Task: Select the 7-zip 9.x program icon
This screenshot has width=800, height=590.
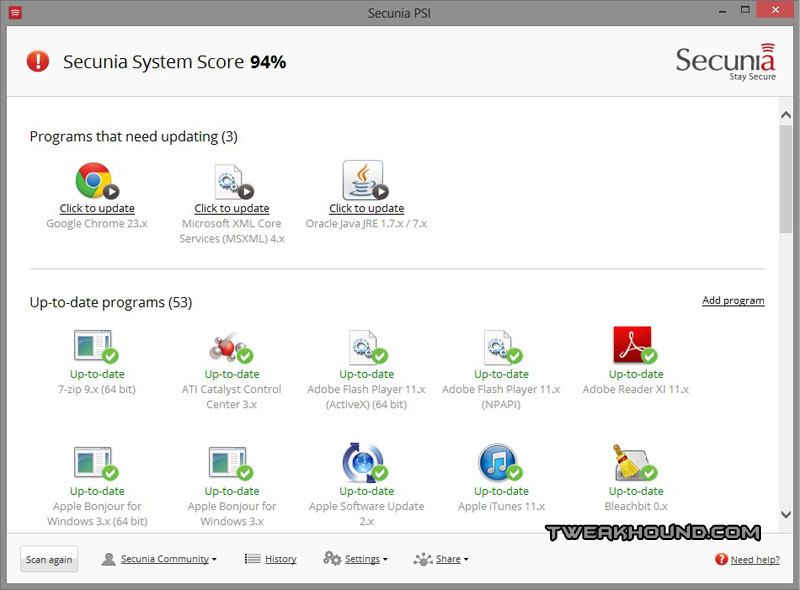Action: pos(95,346)
